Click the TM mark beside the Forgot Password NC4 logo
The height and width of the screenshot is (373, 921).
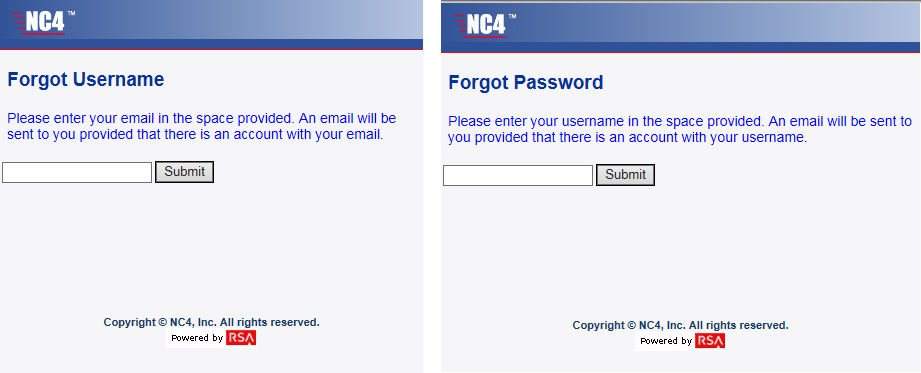click(x=512, y=17)
